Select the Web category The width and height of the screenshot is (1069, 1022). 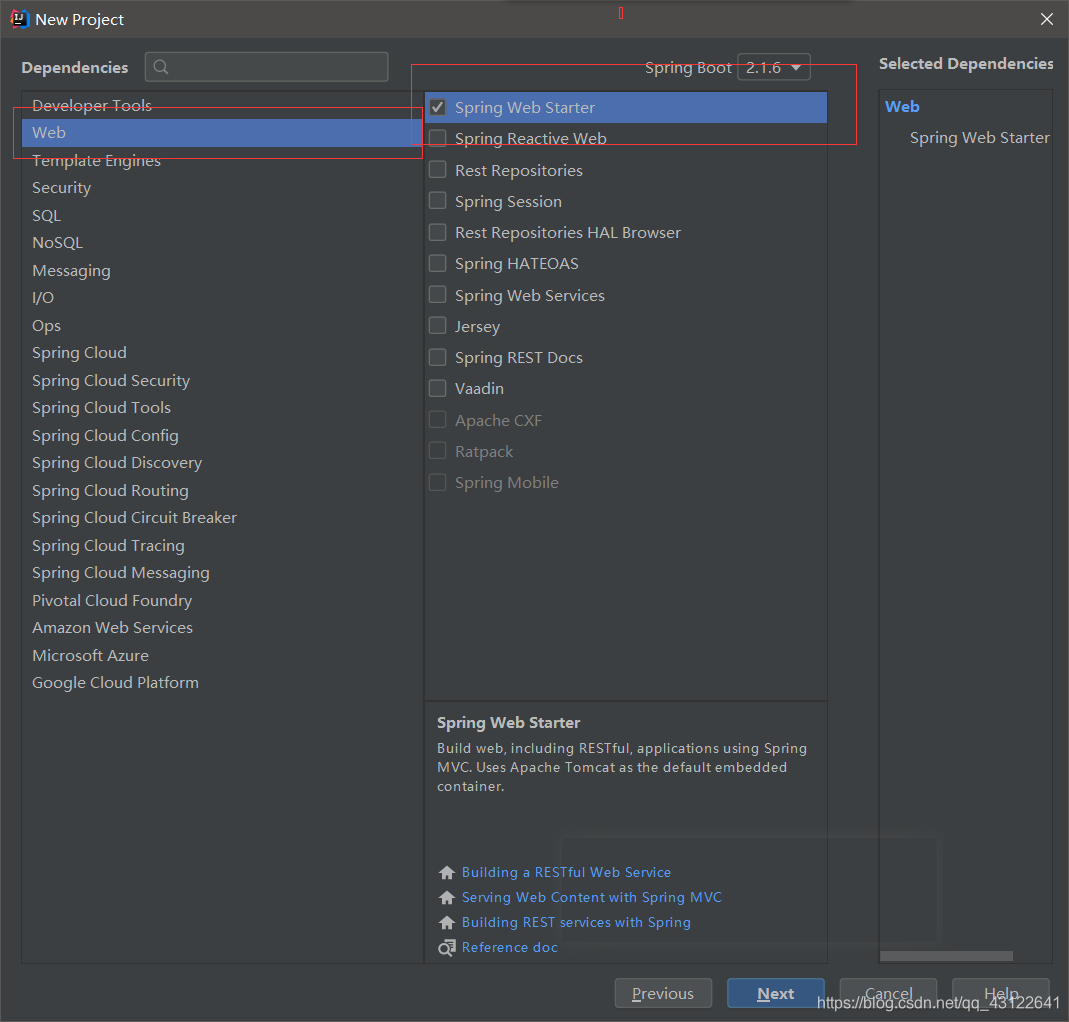[222, 133]
